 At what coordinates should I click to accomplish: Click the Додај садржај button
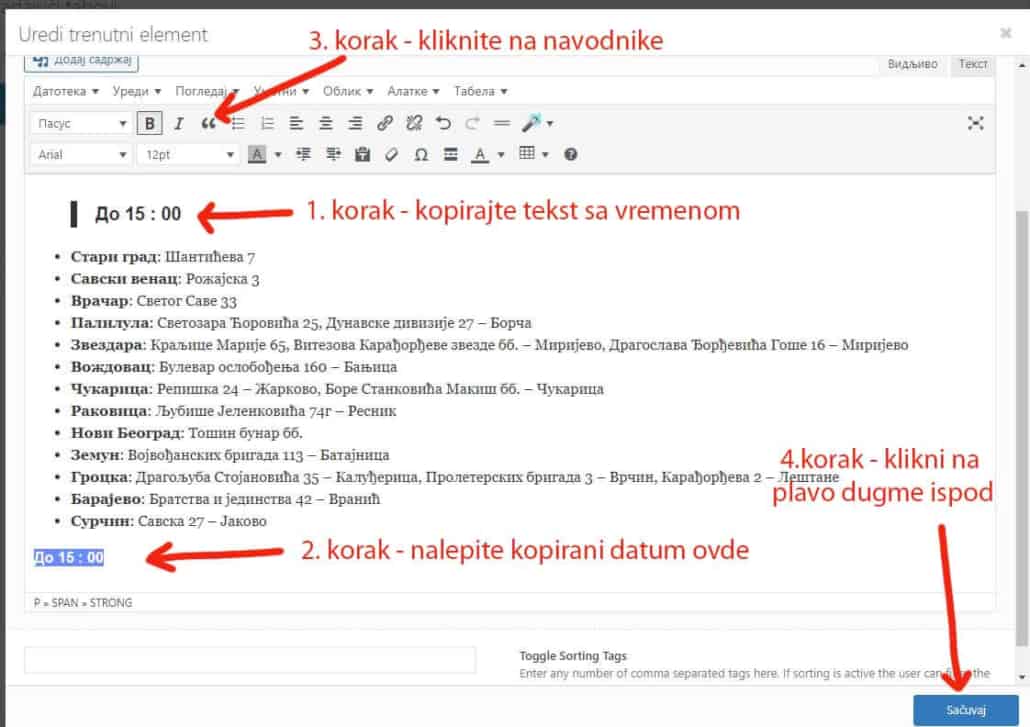81,61
